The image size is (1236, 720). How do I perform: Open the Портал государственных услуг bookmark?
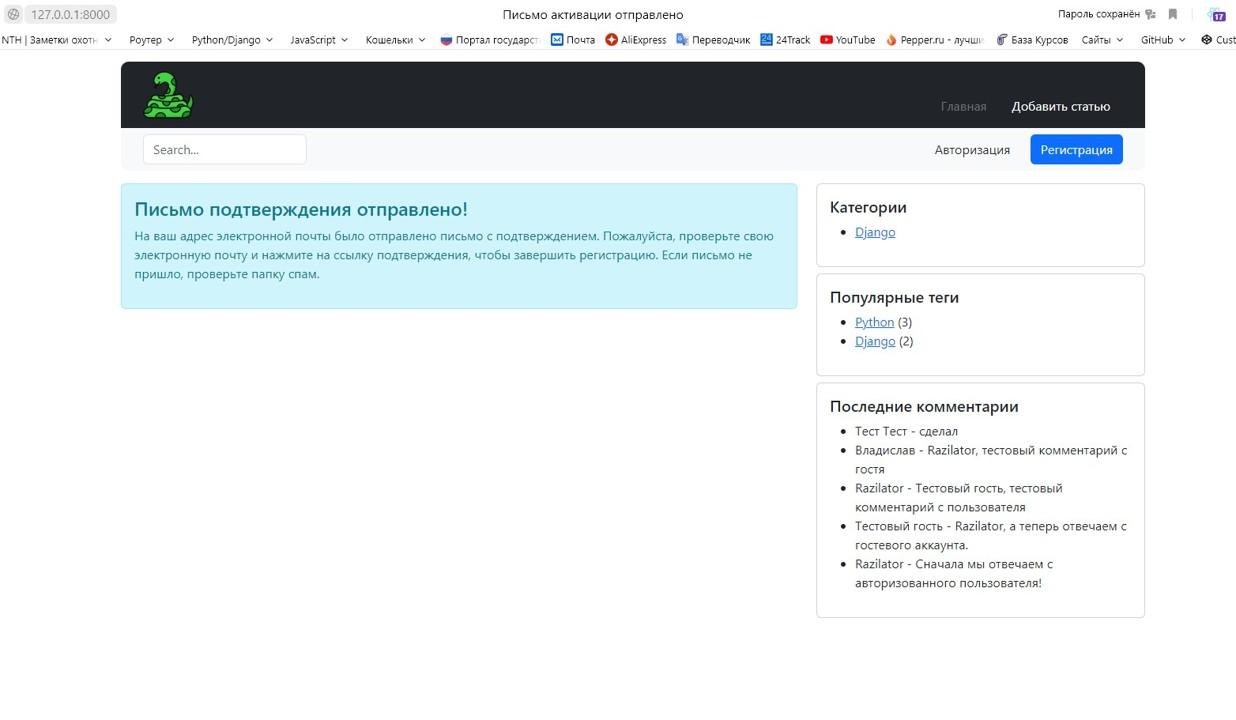click(x=490, y=40)
